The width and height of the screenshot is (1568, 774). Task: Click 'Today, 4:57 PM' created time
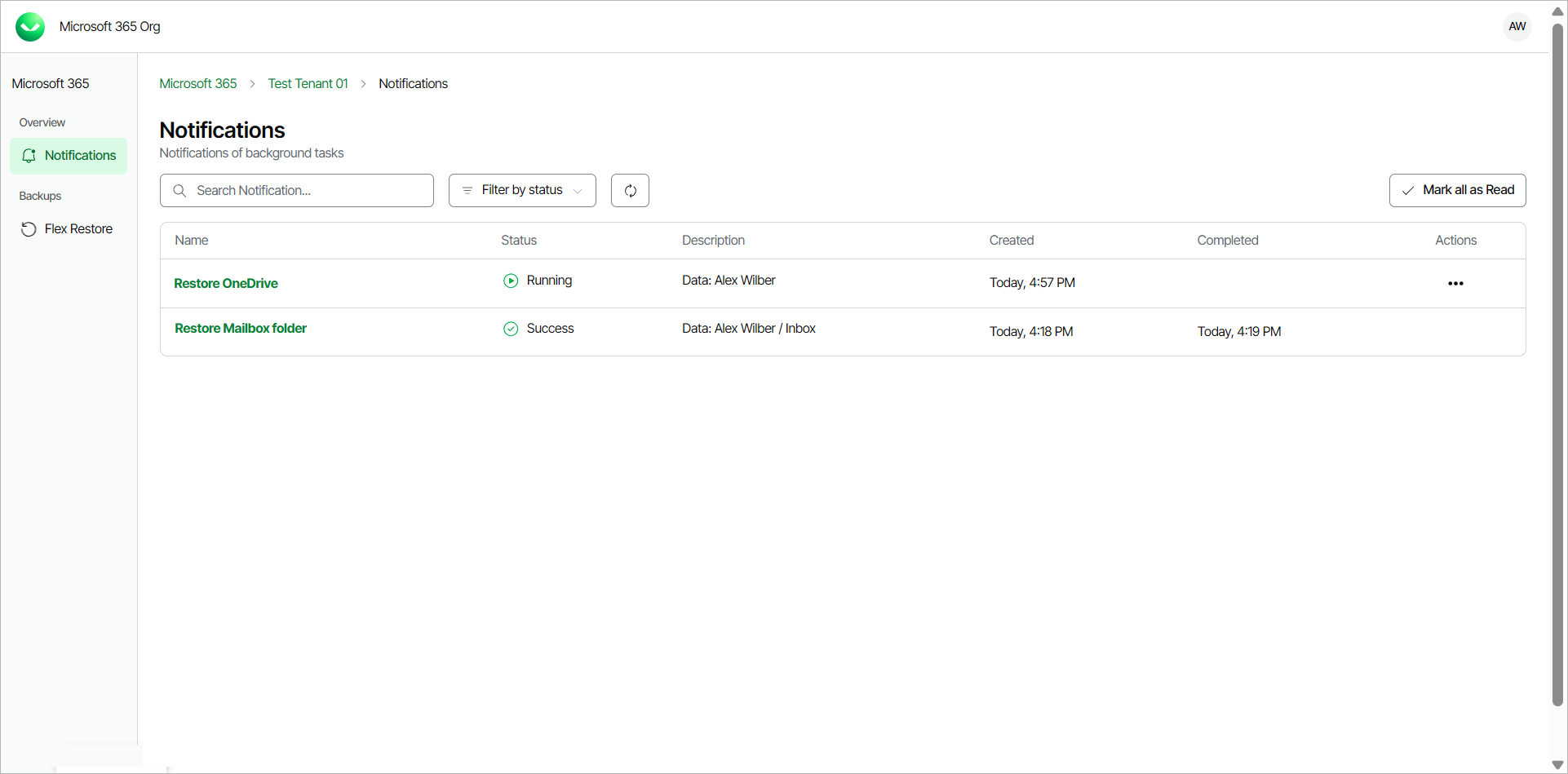pyautogui.click(x=1032, y=282)
